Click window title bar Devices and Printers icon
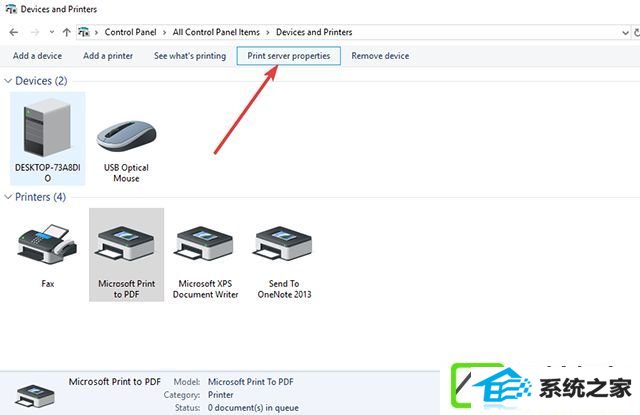This screenshot has width=640, height=415. (11, 9)
